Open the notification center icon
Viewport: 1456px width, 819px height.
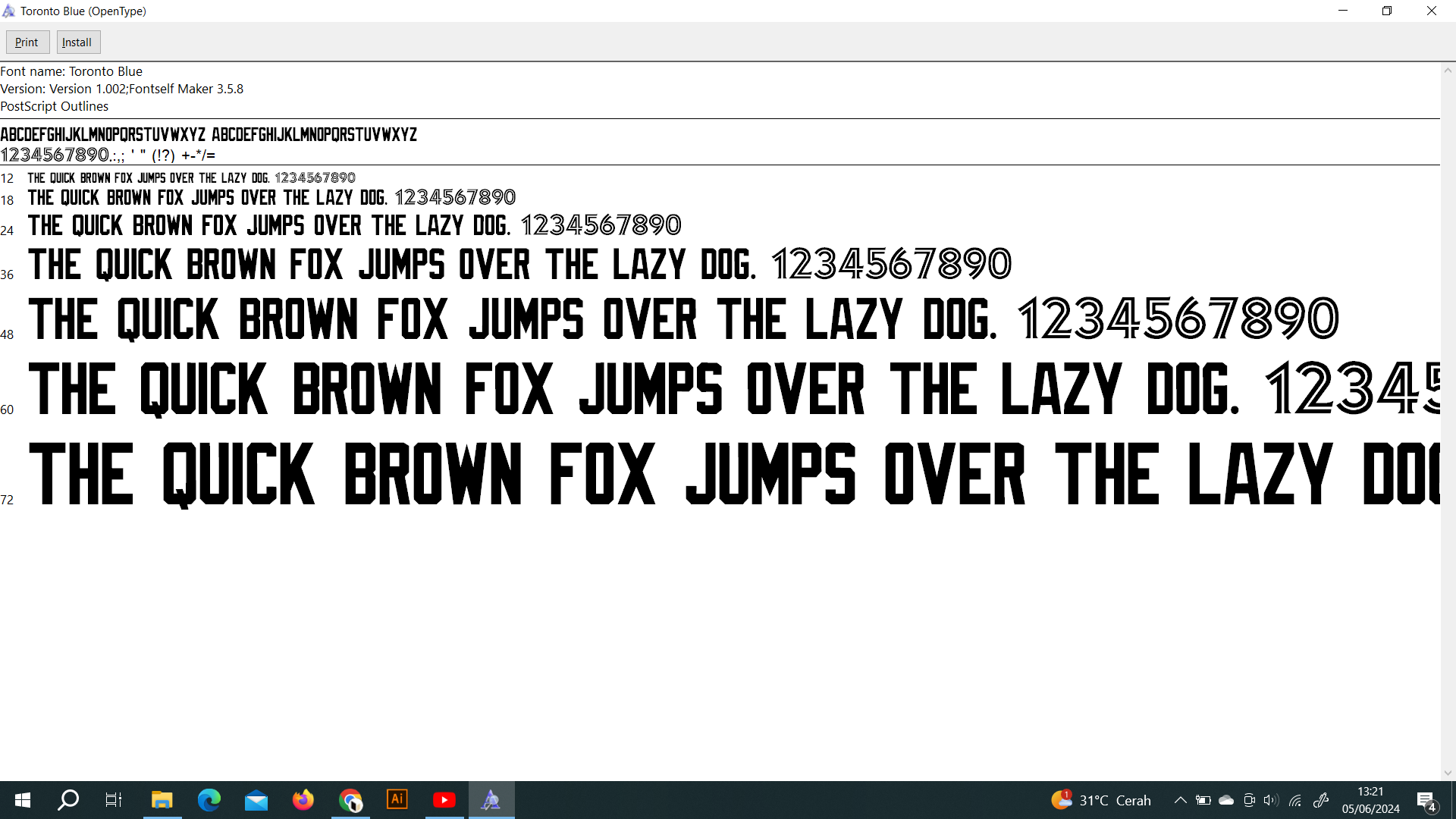[x=1426, y=800]
